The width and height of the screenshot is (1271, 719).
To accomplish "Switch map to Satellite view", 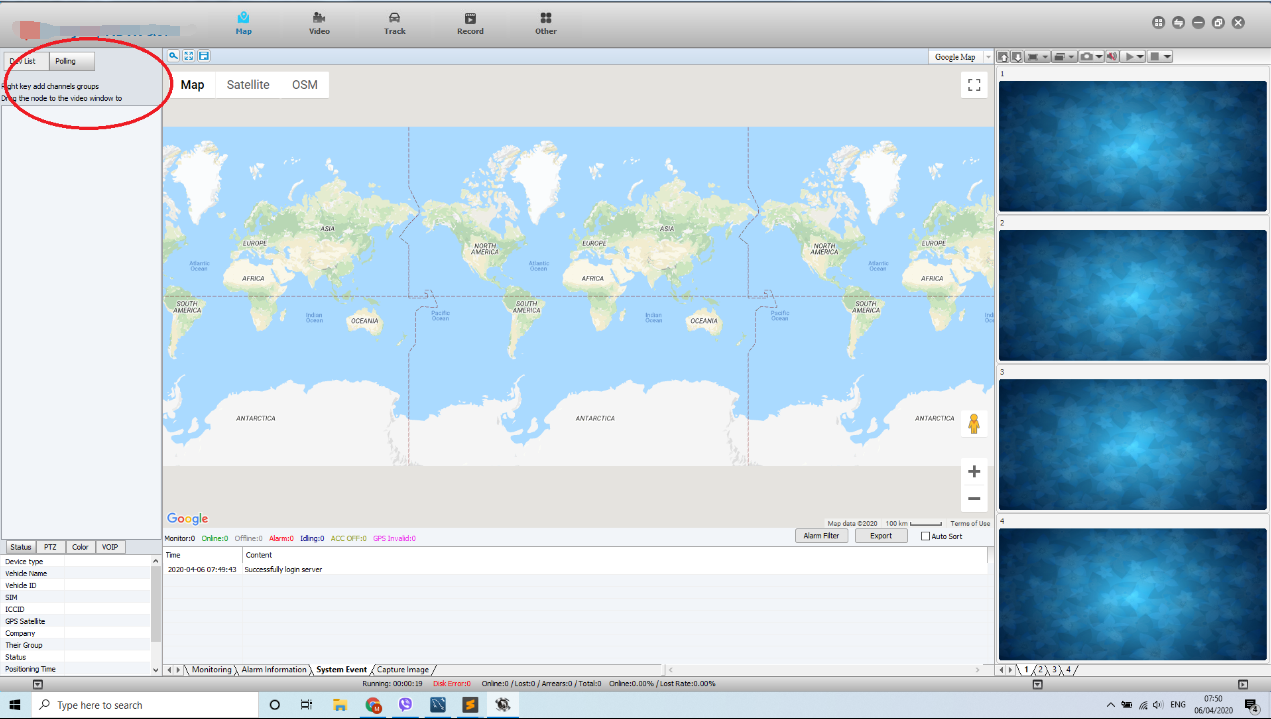I will [248, 85].
